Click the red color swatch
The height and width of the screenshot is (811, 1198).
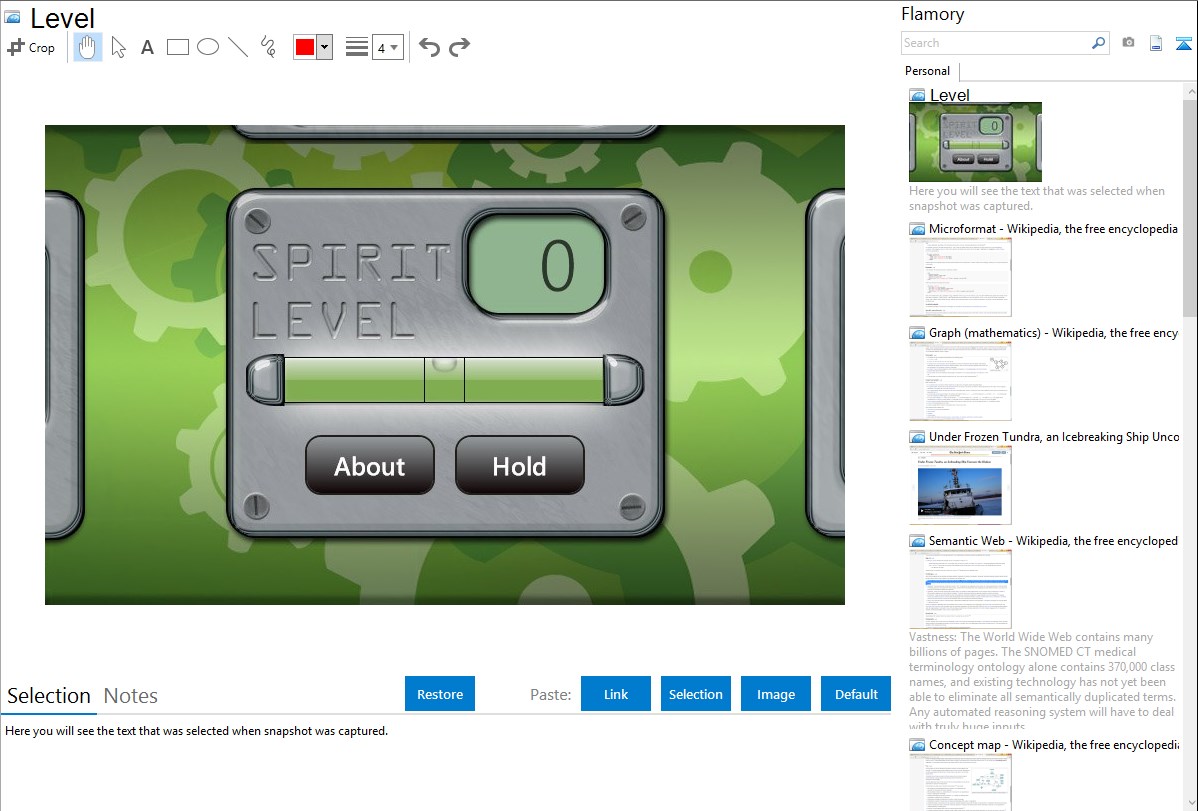[x=305, y=47]
